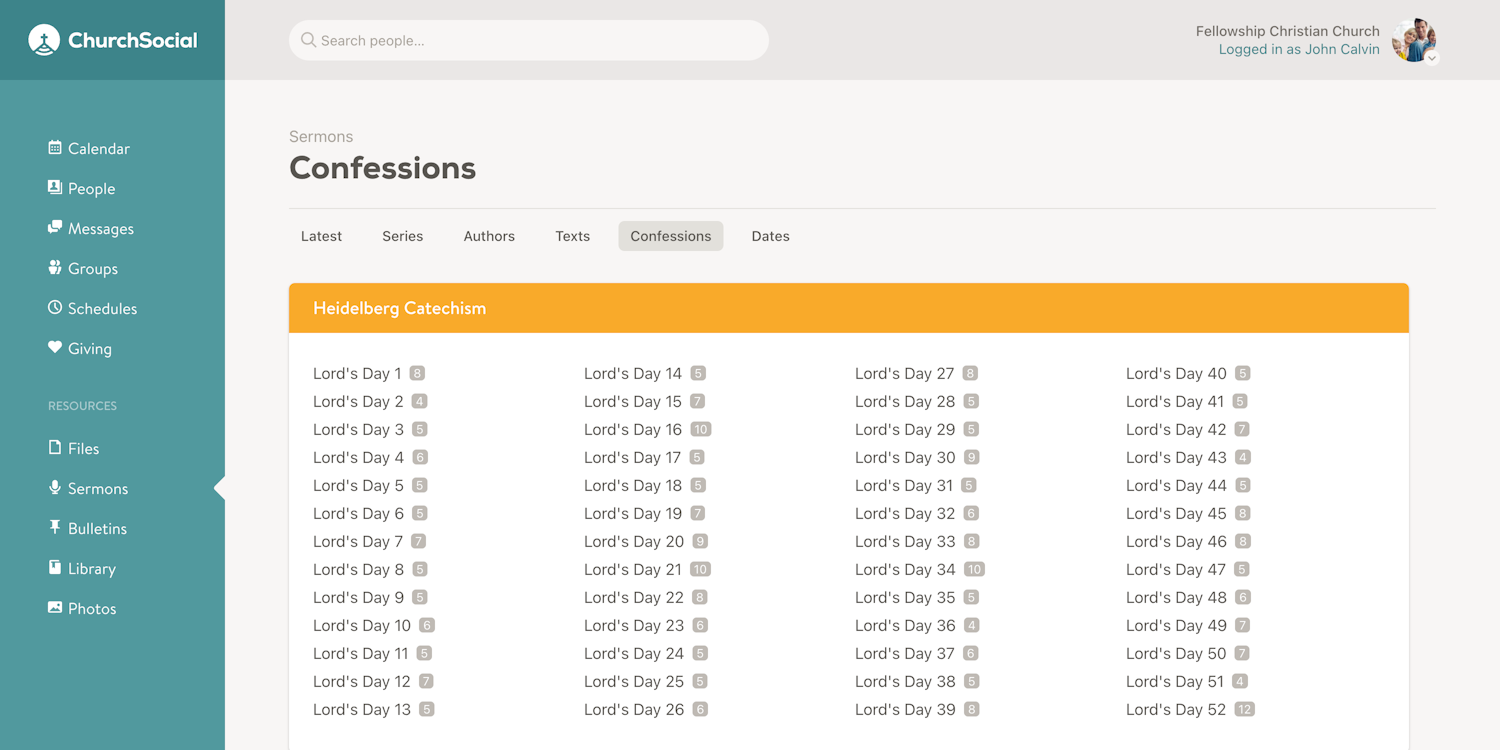Expand the account menu via the avatar chevron

(x=1432, y=57)
